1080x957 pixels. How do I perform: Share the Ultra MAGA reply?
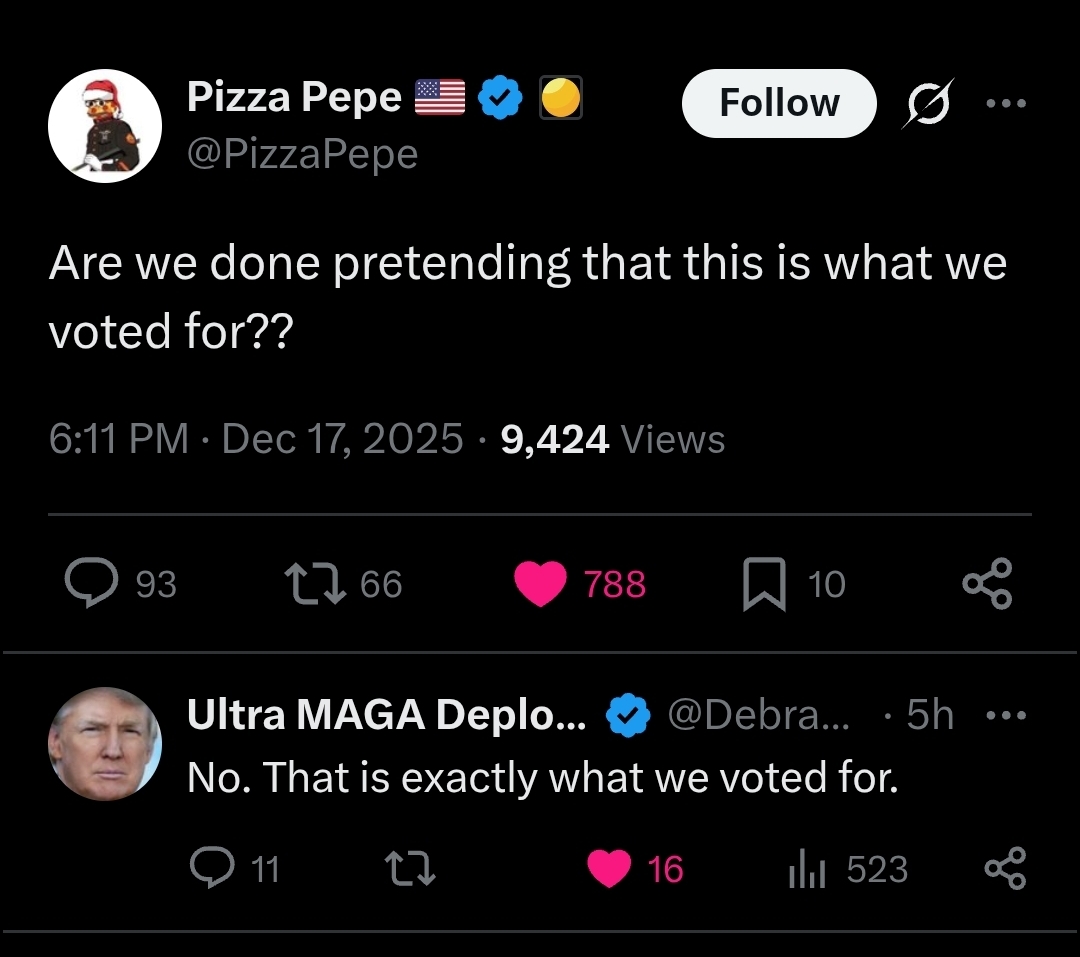(x=1005, y=869)
